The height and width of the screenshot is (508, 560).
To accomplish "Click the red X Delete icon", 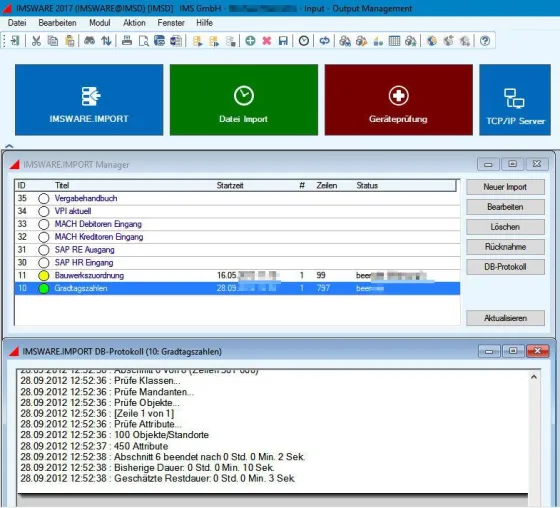I will coord(267,41).
